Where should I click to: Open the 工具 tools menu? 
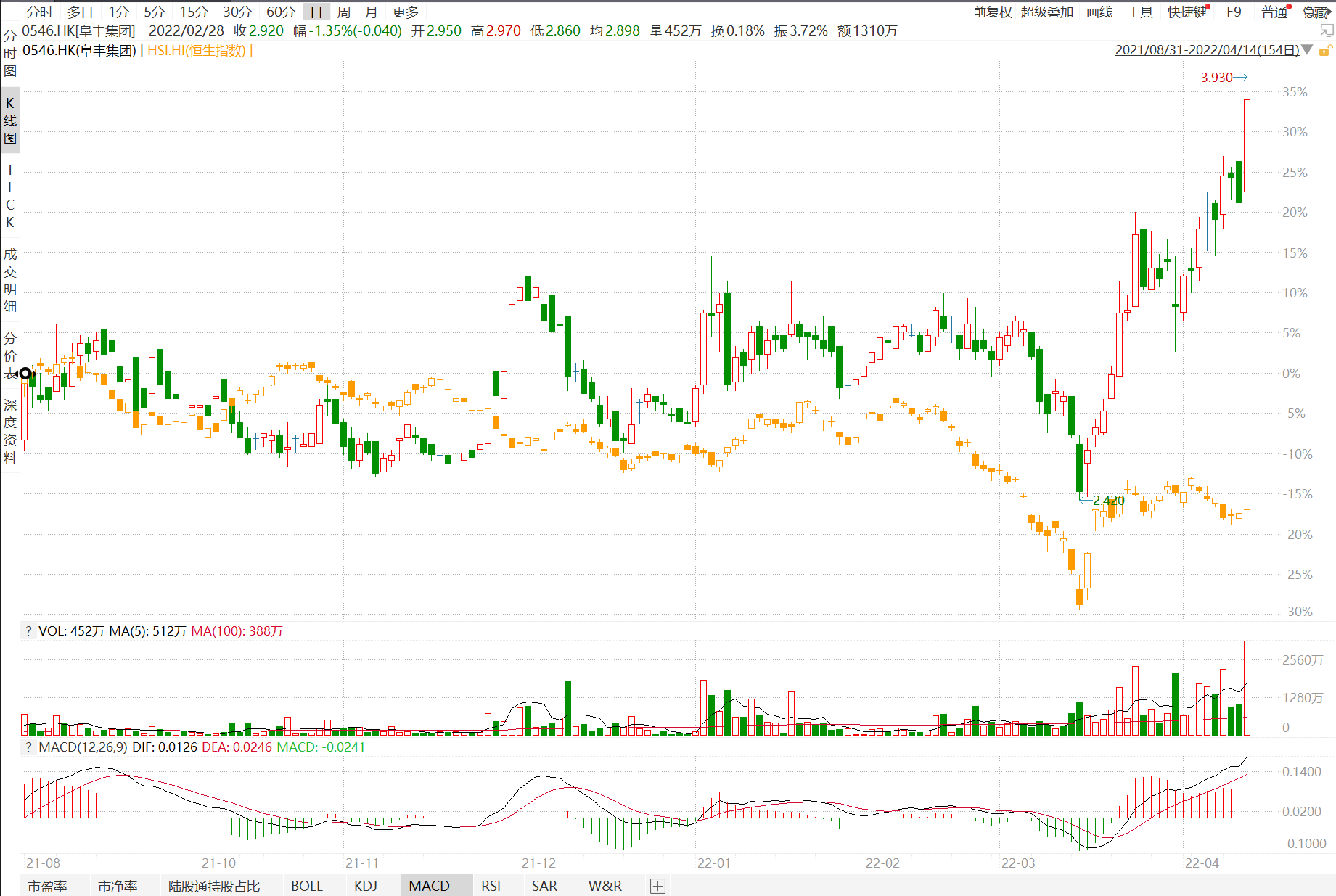point(1139,12)
